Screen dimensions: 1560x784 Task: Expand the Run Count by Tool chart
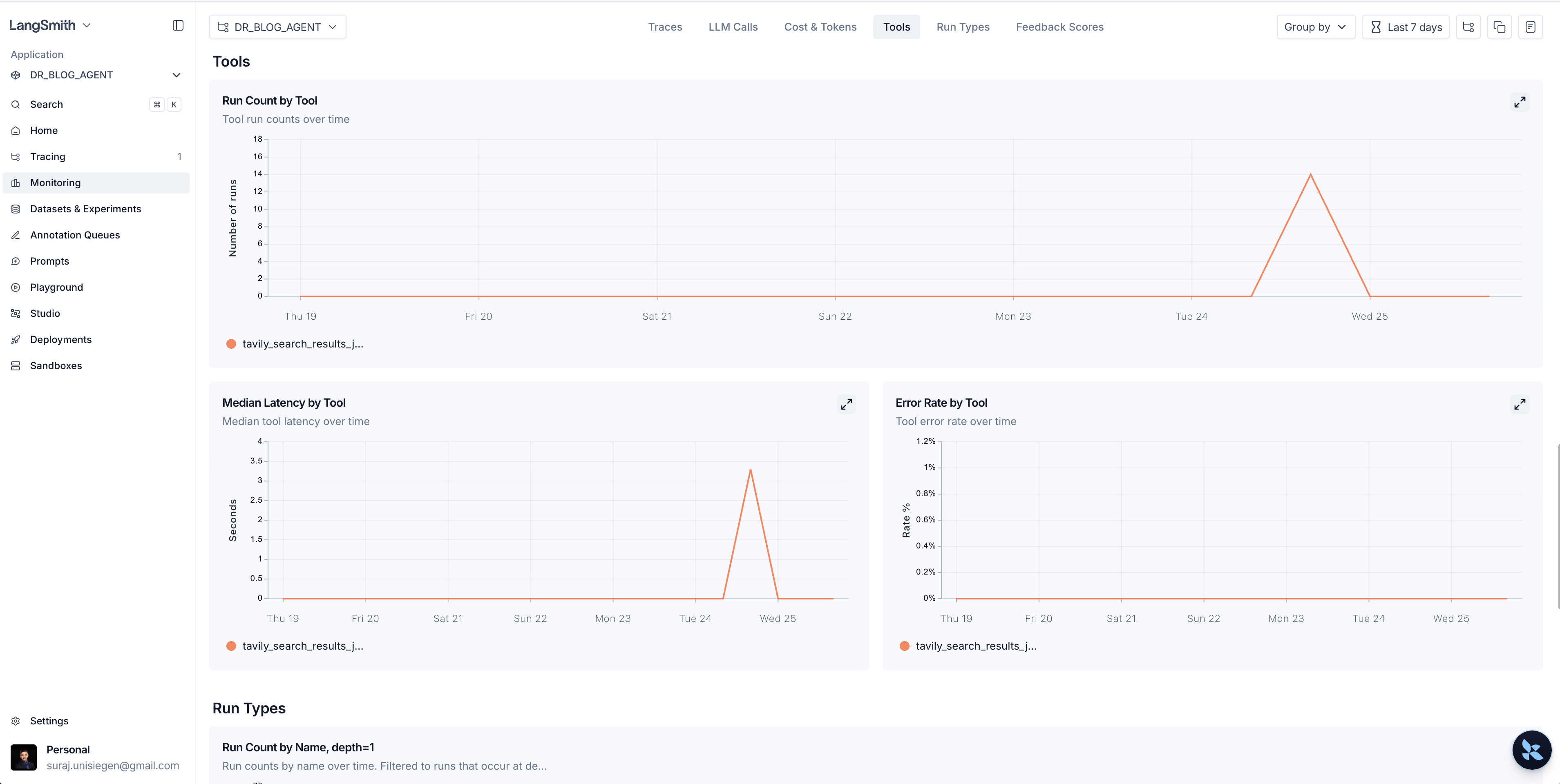click(x=1520, y=102)
